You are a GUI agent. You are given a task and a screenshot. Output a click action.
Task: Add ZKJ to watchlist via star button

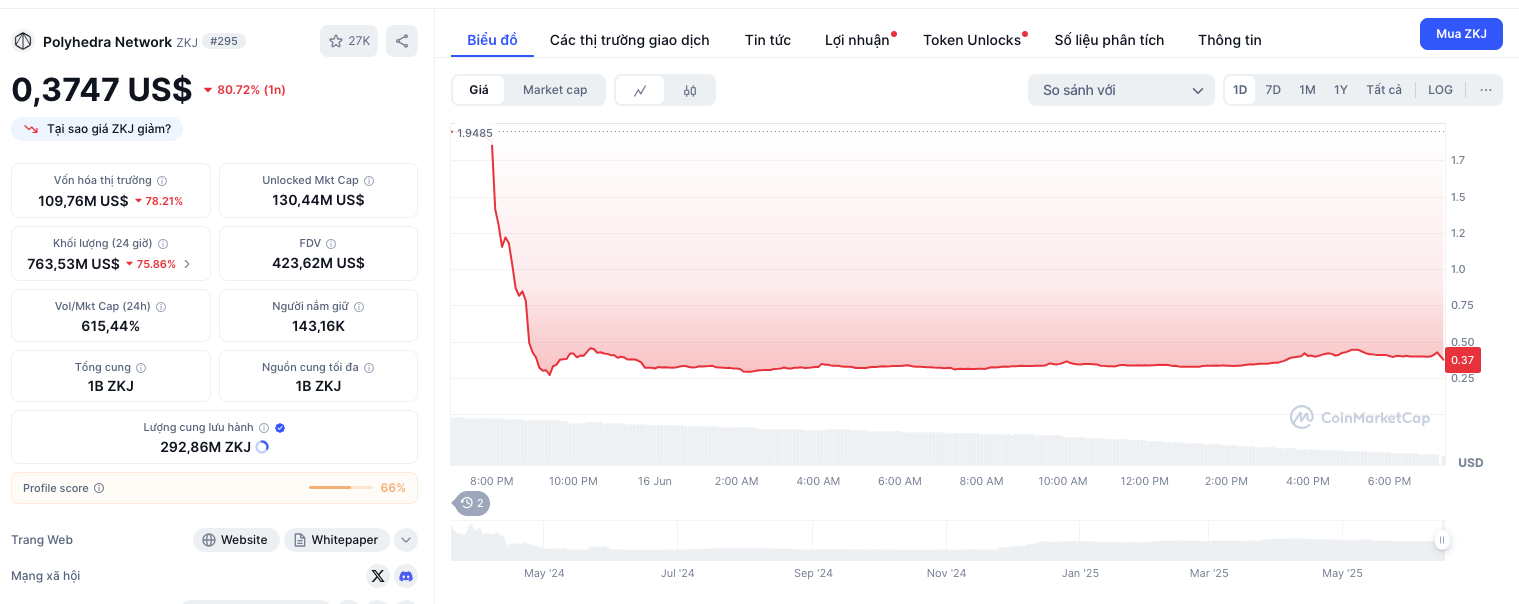pos(348,41)
